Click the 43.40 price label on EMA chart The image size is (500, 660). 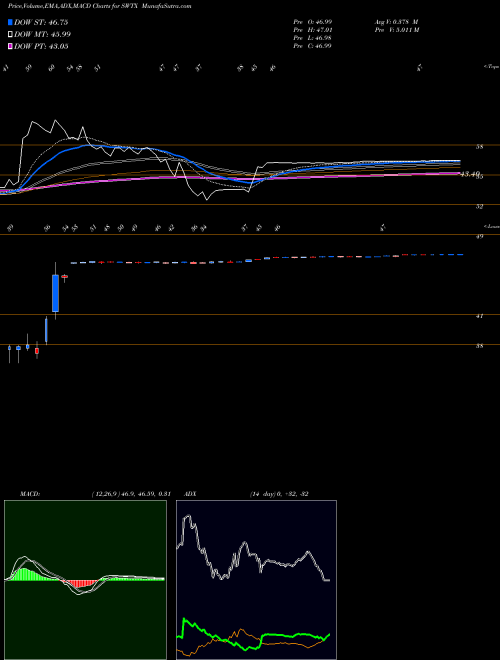click(x=470, y=174)
